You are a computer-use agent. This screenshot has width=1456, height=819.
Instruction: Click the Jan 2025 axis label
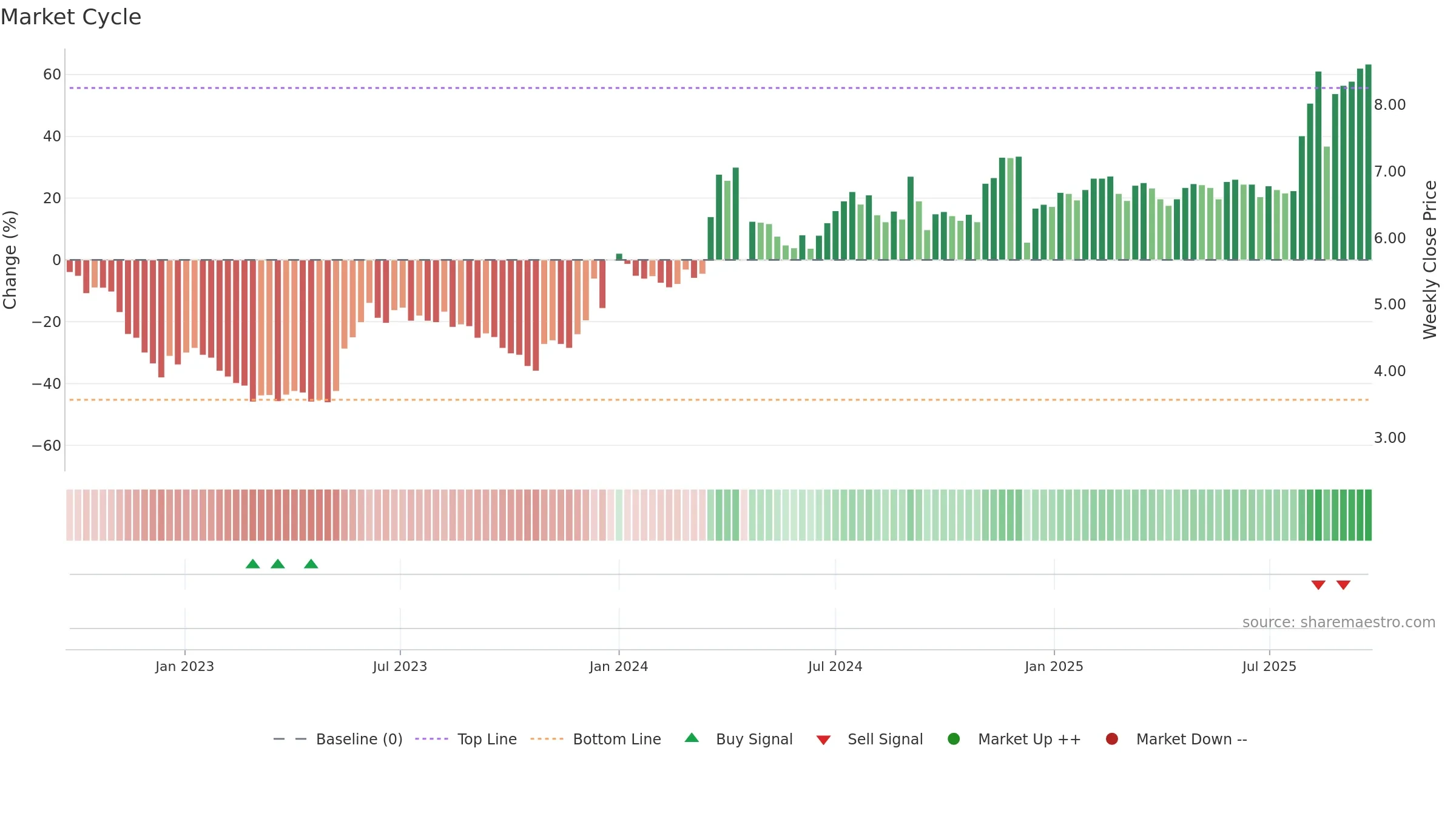(1054, 667)
